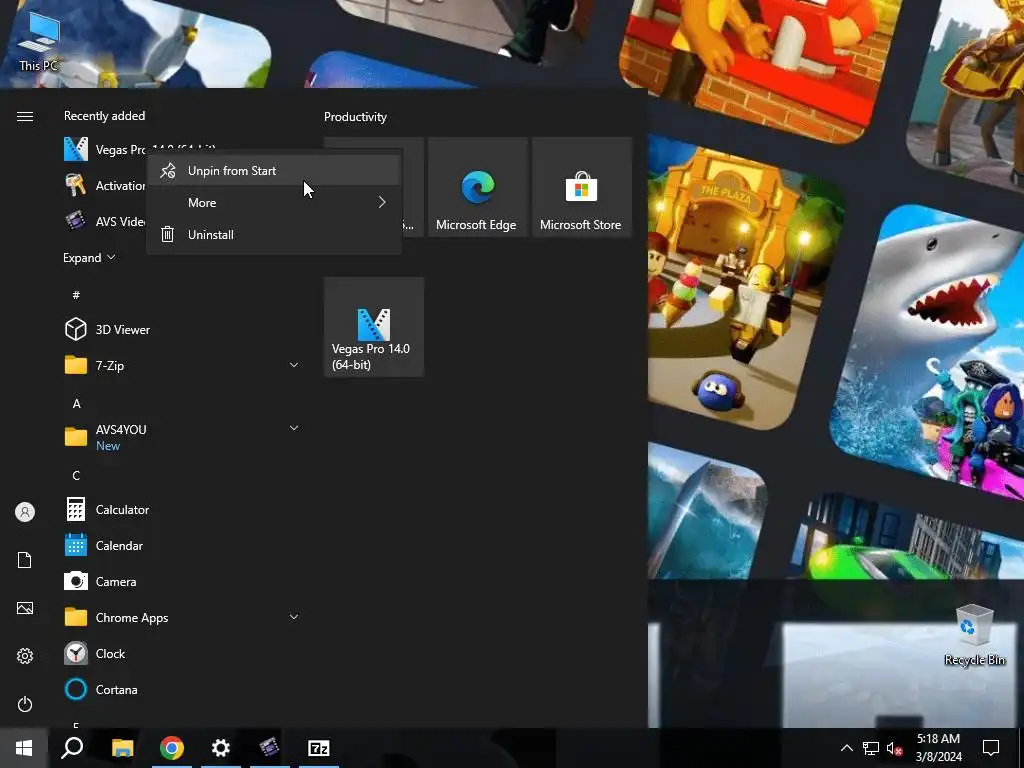Select Unpin from Start in context menu
1024x768 pixels.
[274, 170]
